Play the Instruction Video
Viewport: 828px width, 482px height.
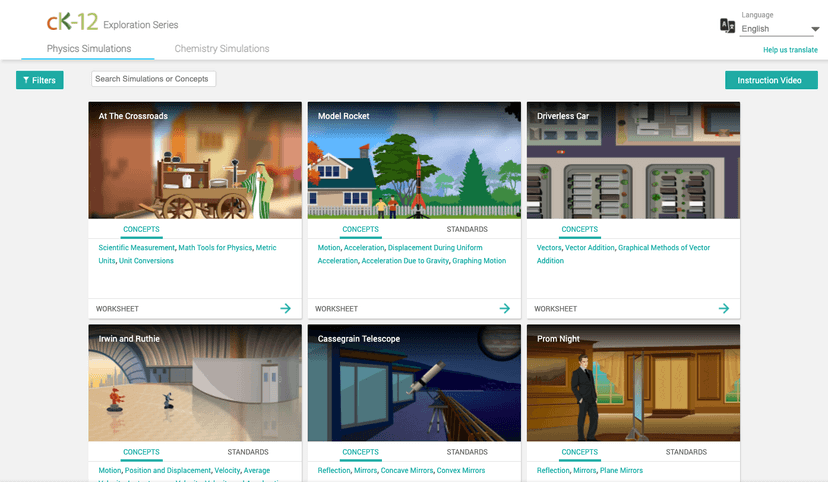769,80
